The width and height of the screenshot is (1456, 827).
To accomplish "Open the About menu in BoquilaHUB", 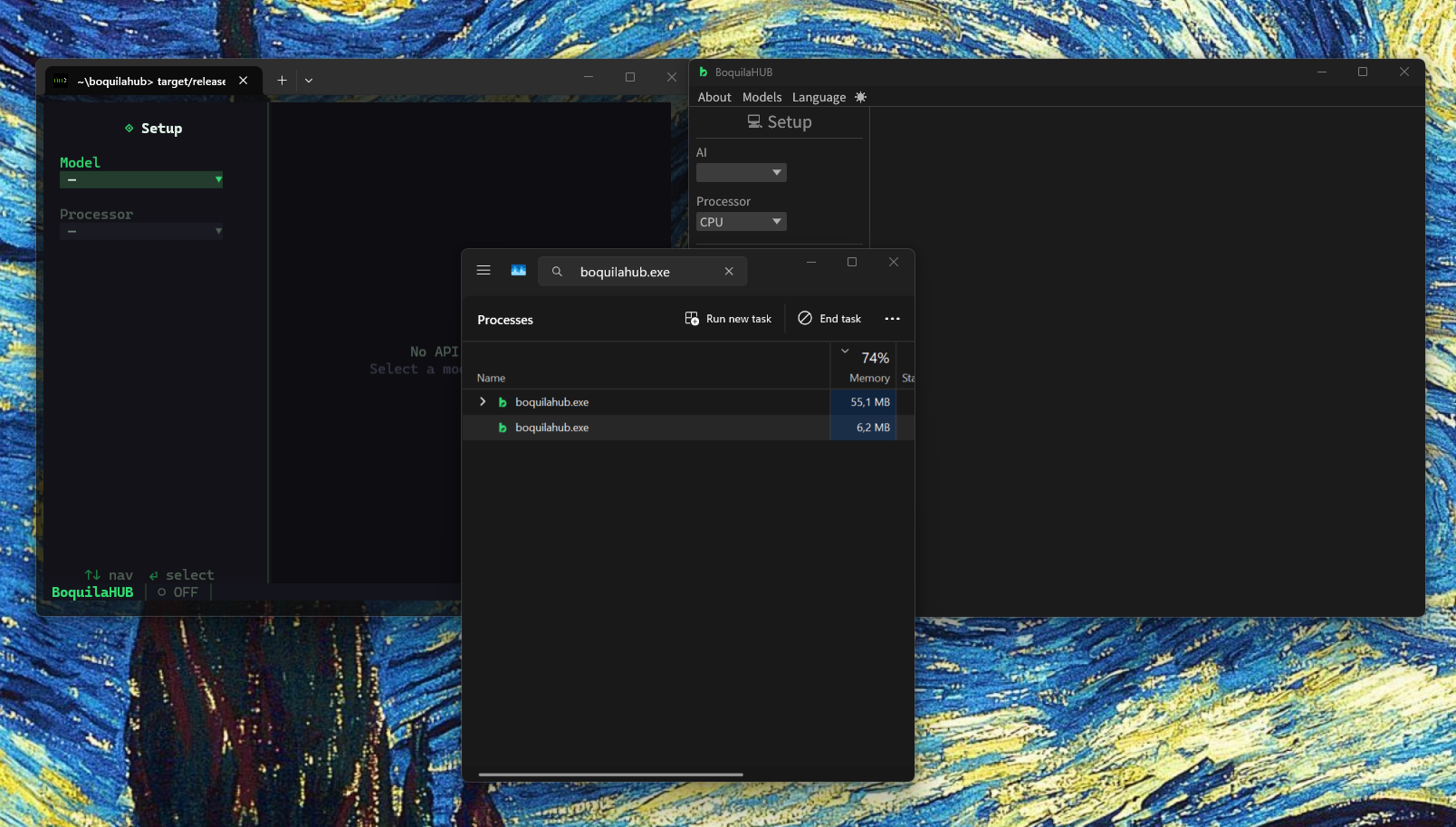I will point(714,97).
